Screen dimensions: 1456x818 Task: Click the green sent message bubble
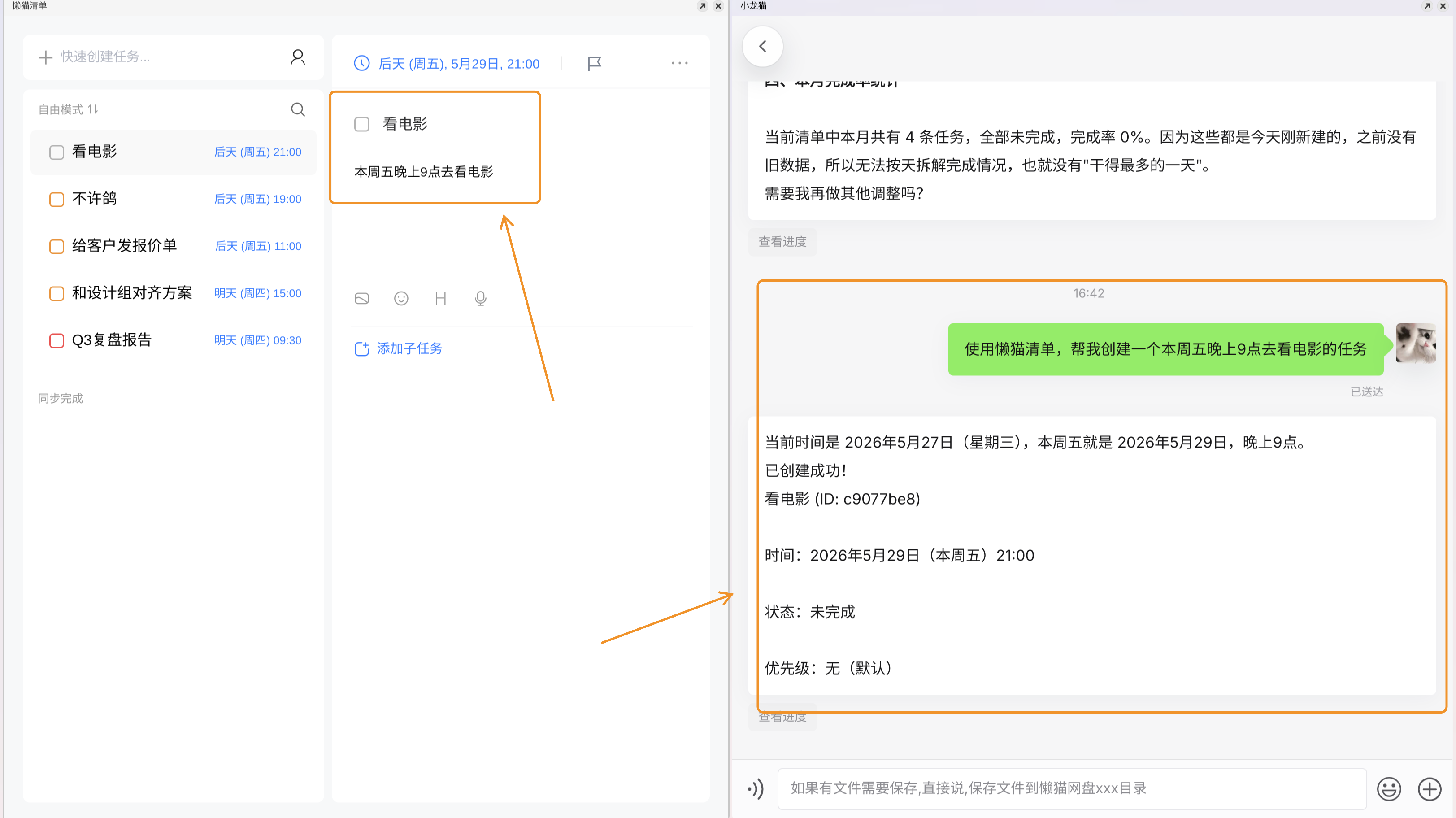tap(1165, 349)
